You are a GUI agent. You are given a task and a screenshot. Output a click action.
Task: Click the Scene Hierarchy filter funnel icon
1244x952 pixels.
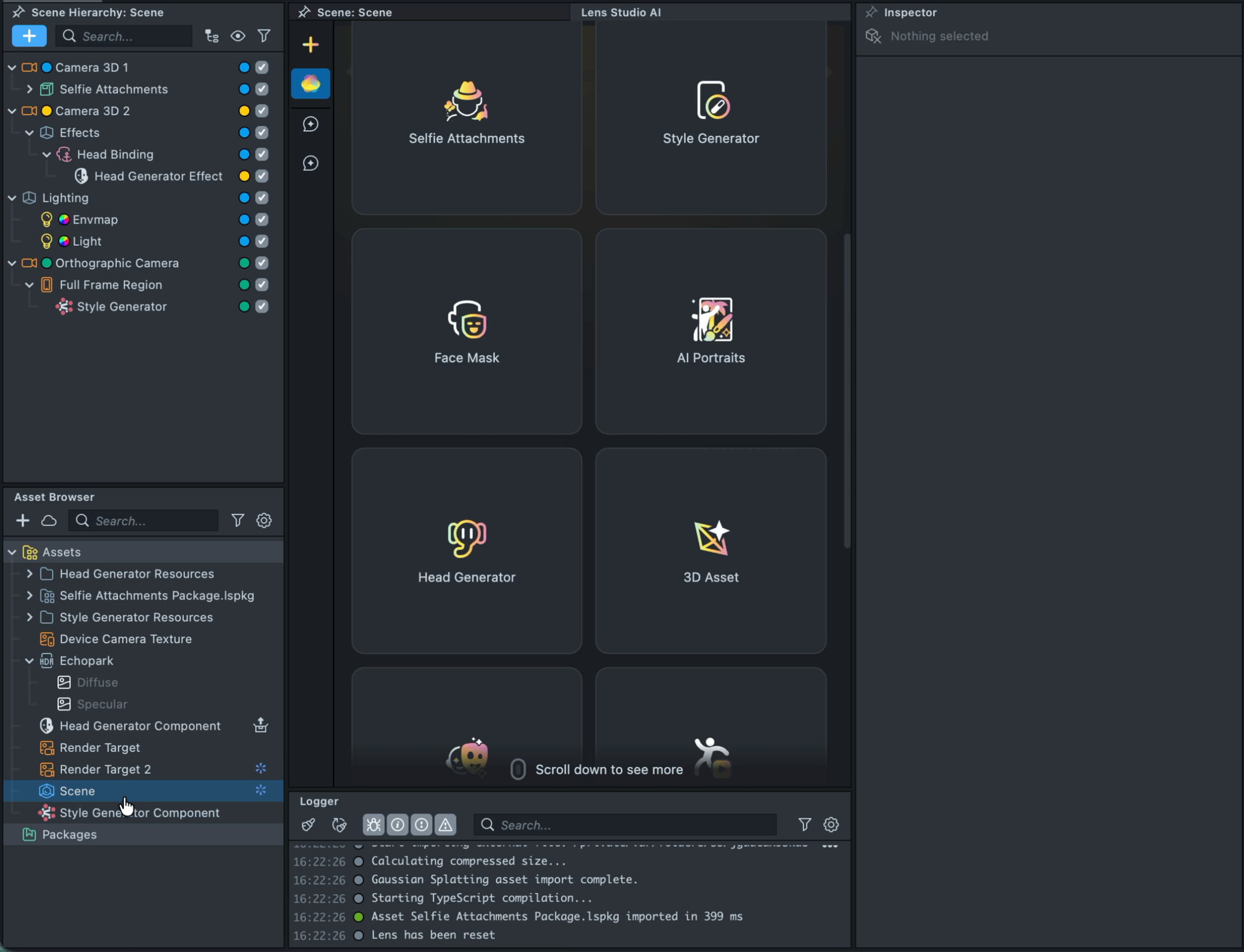click(263, 36)
